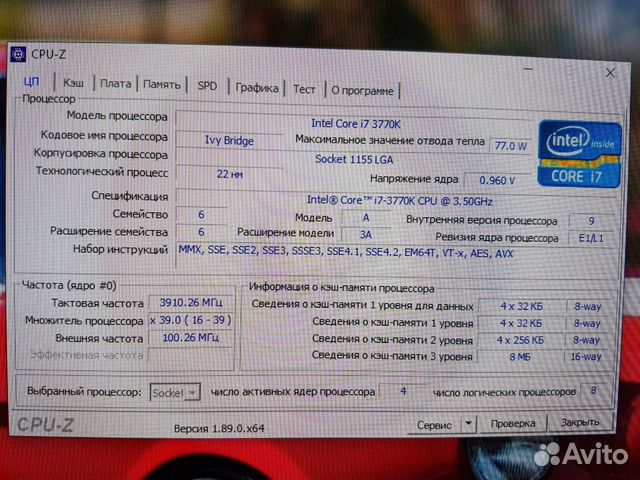The height and width of the screenshot is (480, 640).
Task: Click the active cores count 4
Action: tap(403, 391)
